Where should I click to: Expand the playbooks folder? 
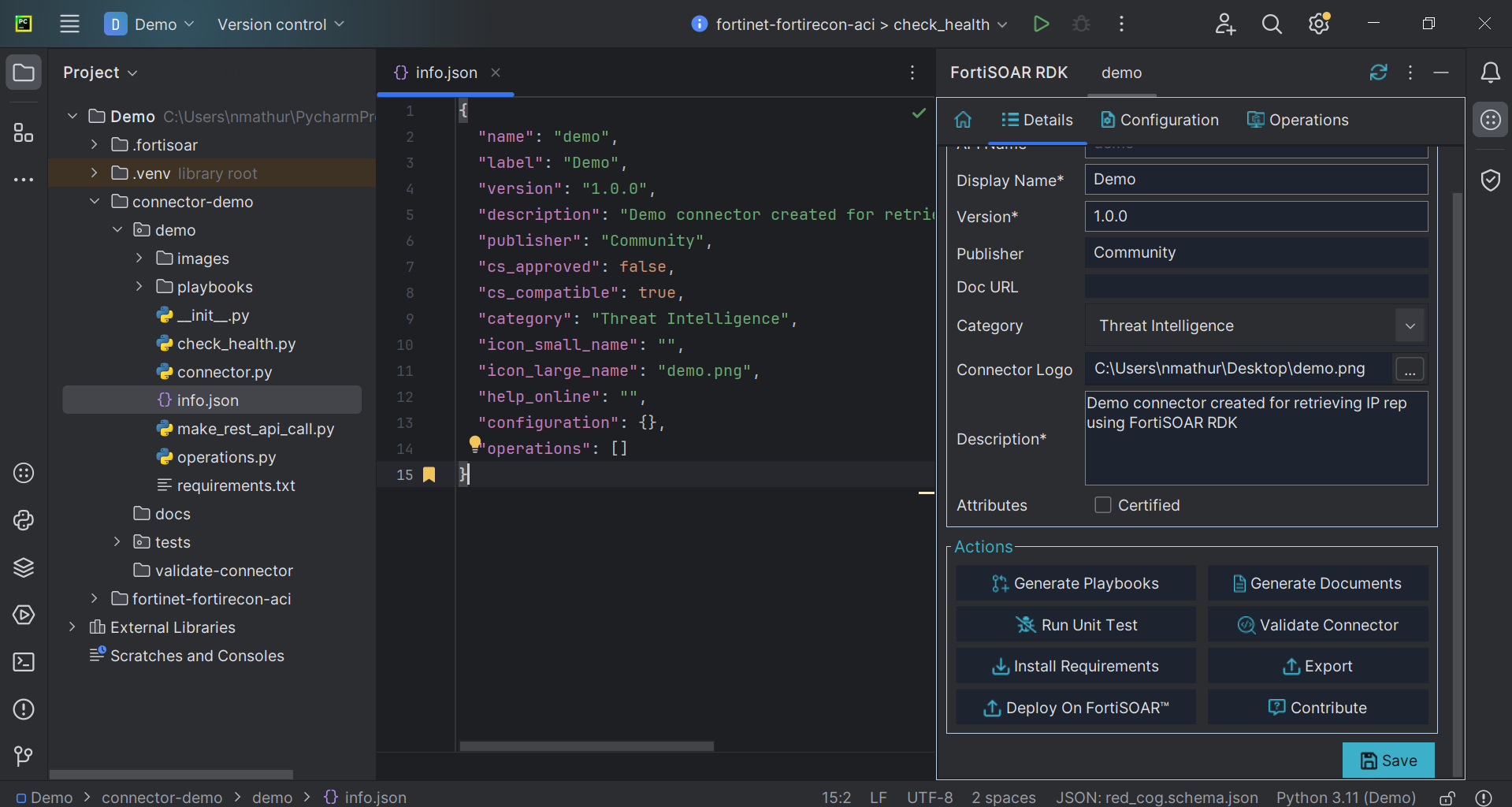point(139,287)
